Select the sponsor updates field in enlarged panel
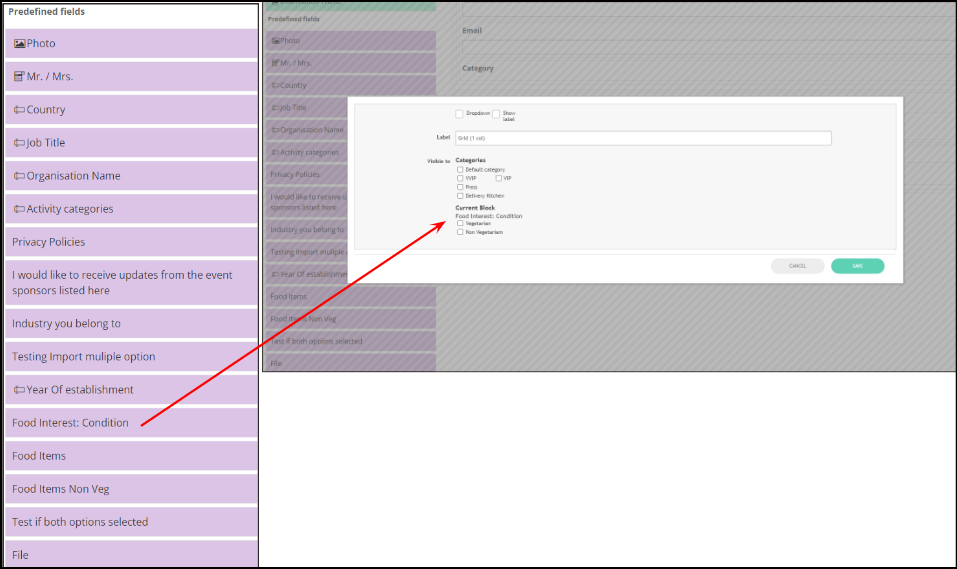Viewport: 957px width, 569px height. [x=131, y=283]
